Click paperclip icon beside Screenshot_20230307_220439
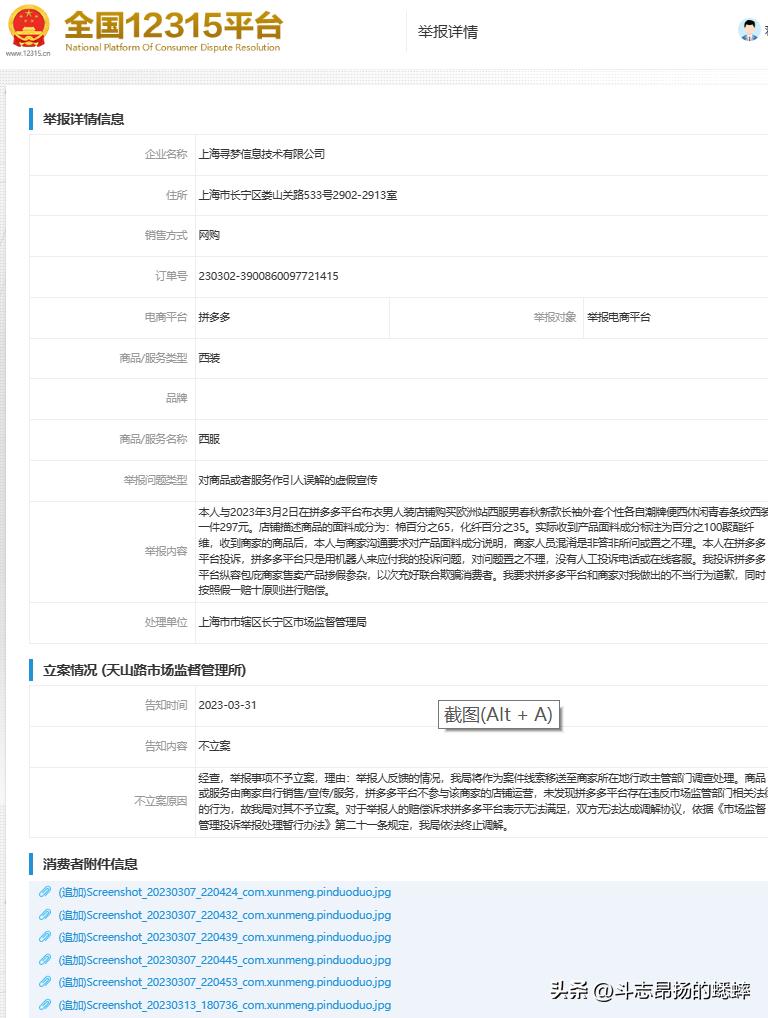768x1018 pixels. pyautogui.click(x=45, y=936)
